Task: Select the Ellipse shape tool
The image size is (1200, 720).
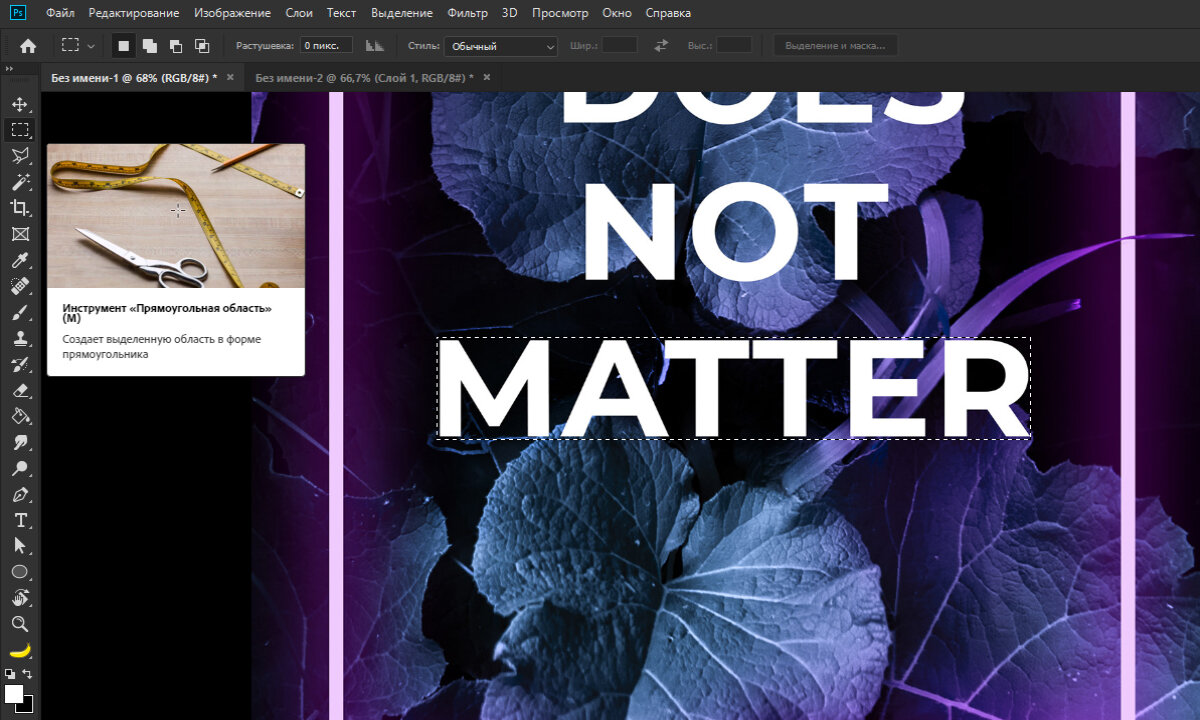Action: pos(19,572)
